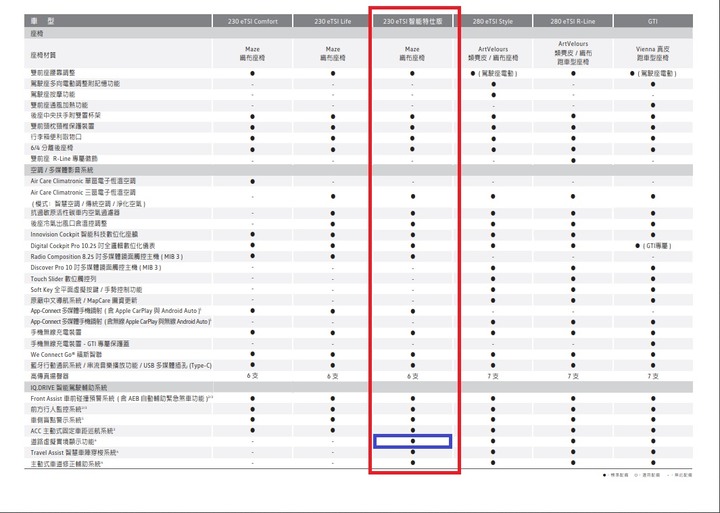Click the 'ACC 主動式固定車距巡航系統' row label
This screenshot has height=513, width=720.
(x=73, y=431)
